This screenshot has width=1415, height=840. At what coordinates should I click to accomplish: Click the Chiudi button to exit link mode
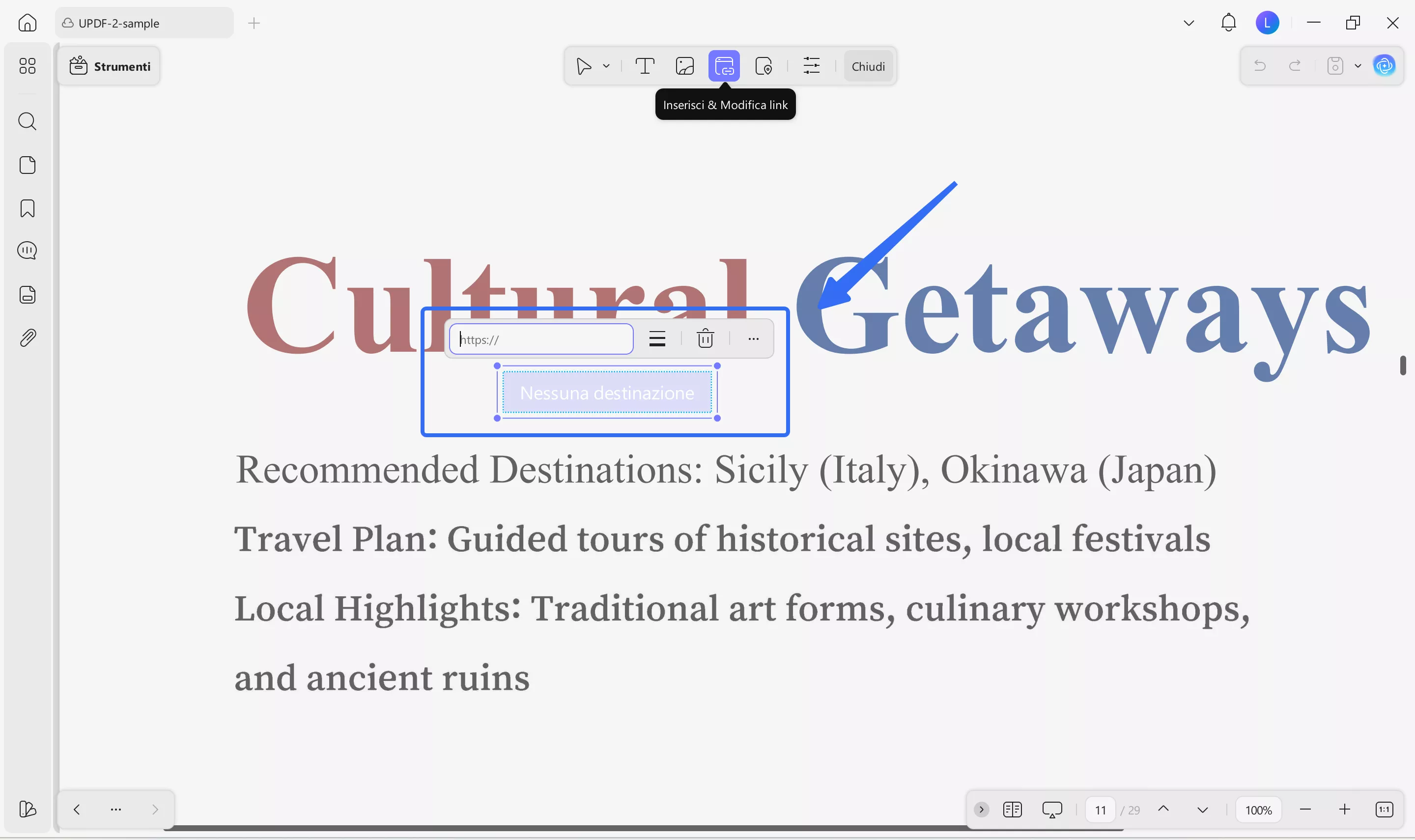coord(868,66)
